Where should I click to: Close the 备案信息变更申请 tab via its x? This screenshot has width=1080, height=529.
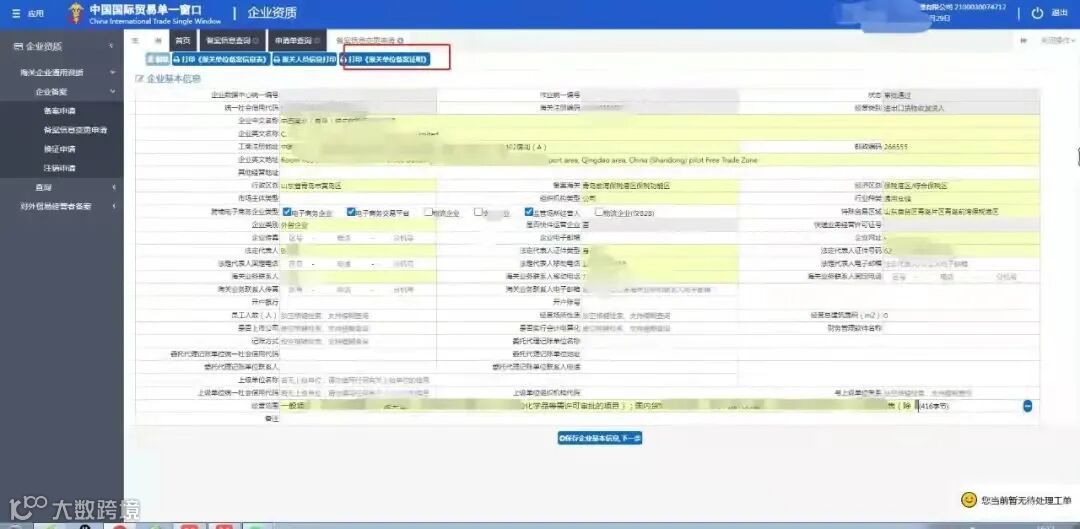pyautogui.click(x=400, y=41)
